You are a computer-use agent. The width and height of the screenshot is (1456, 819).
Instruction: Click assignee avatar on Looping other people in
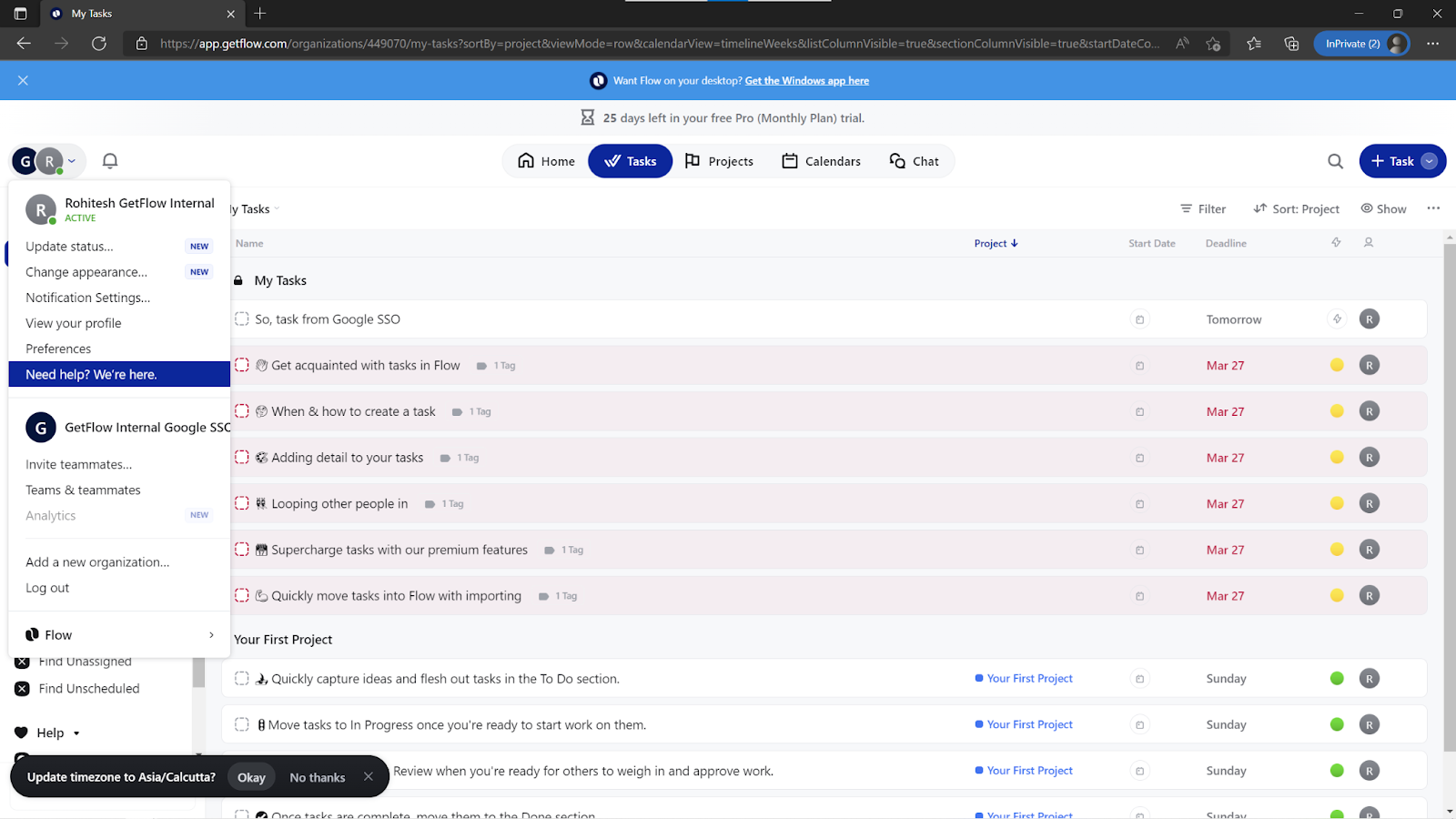point(1369,503)
